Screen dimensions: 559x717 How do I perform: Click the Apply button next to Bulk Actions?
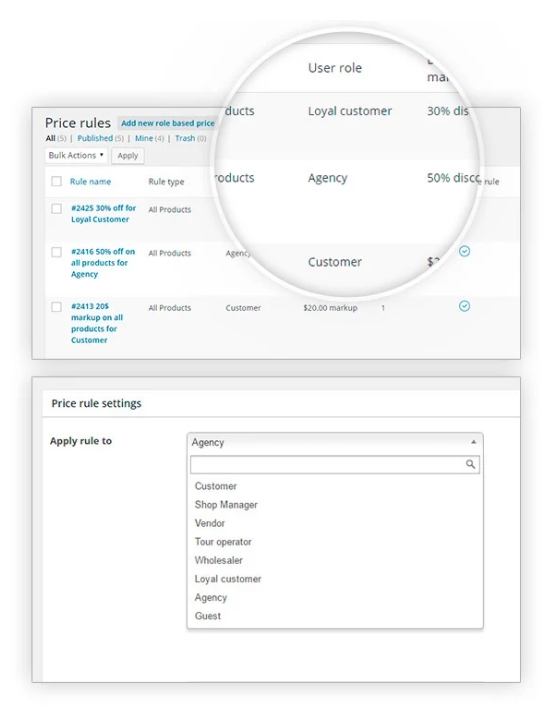[128, 156]
